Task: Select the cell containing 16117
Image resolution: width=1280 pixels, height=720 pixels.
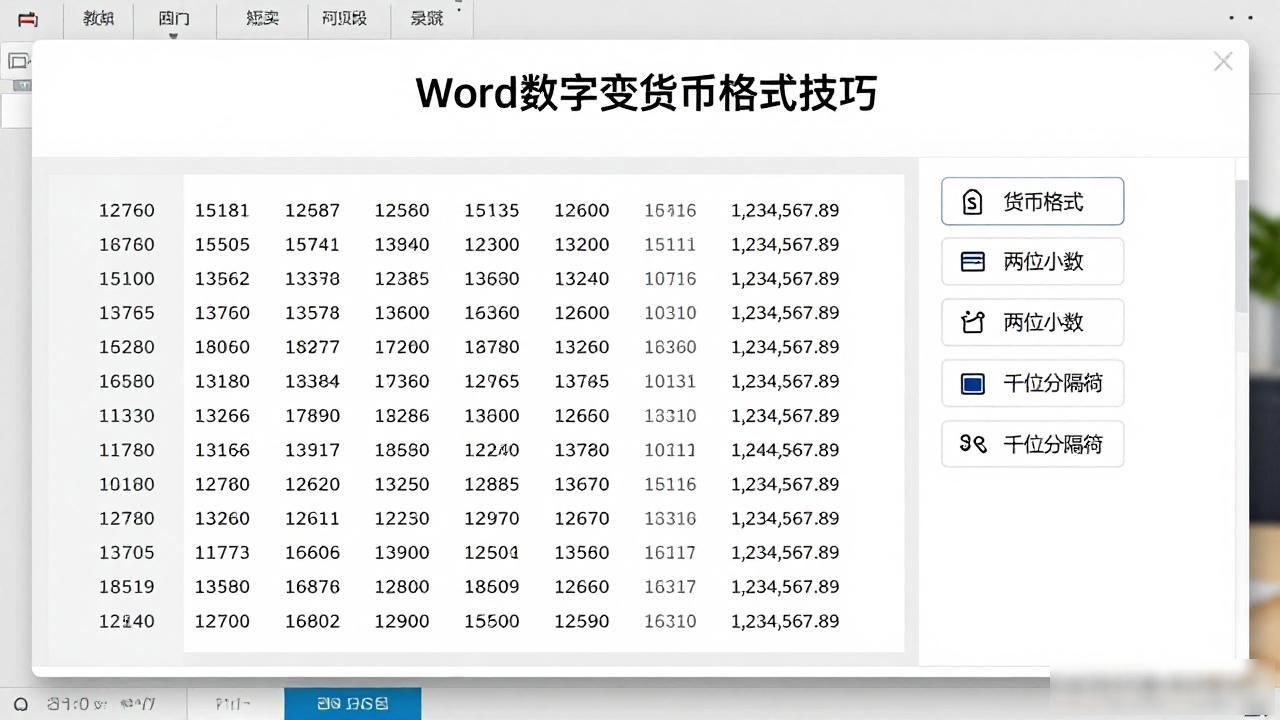Action: tap(670, 552)
